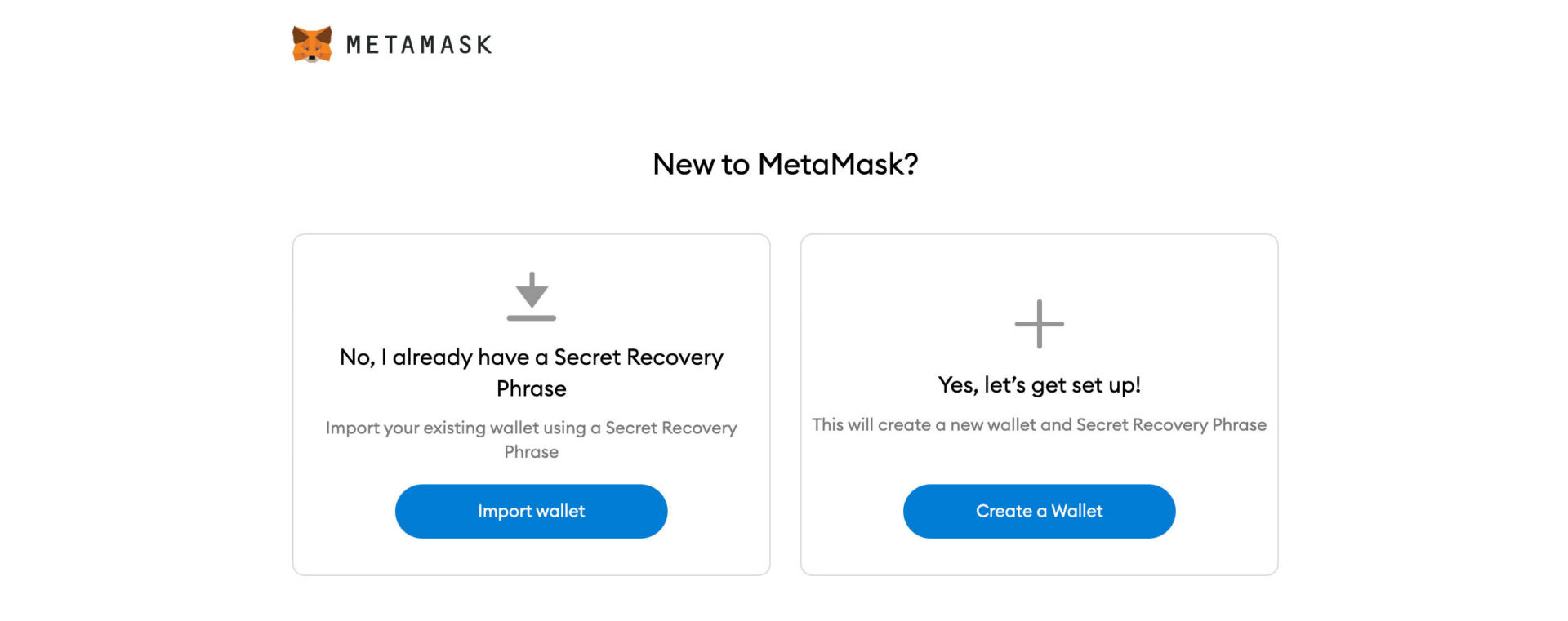Click the MetaMask fox logo

(312, 44)
